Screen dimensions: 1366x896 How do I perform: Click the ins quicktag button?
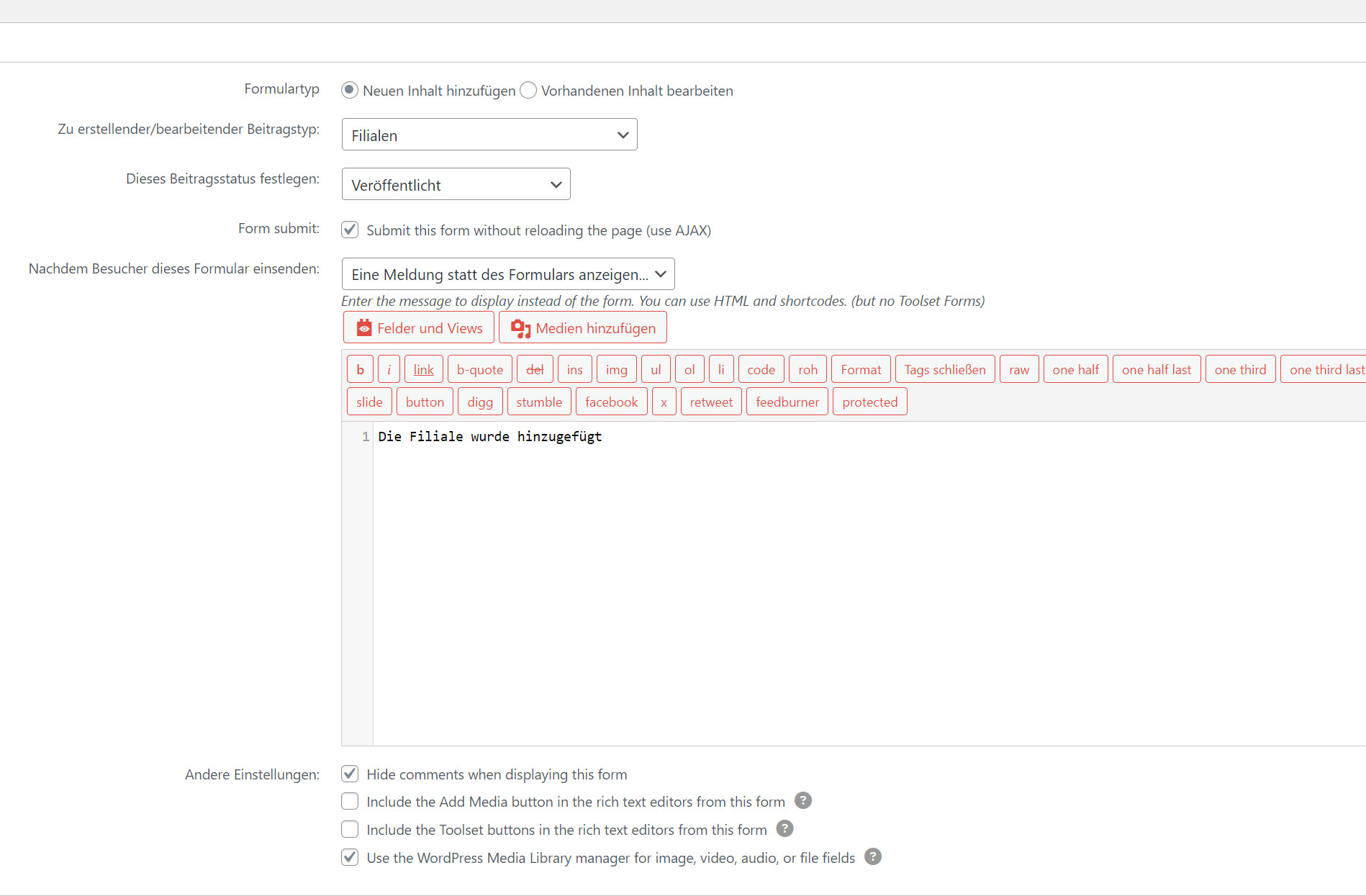pyautogui.click(x=575, y=369)
